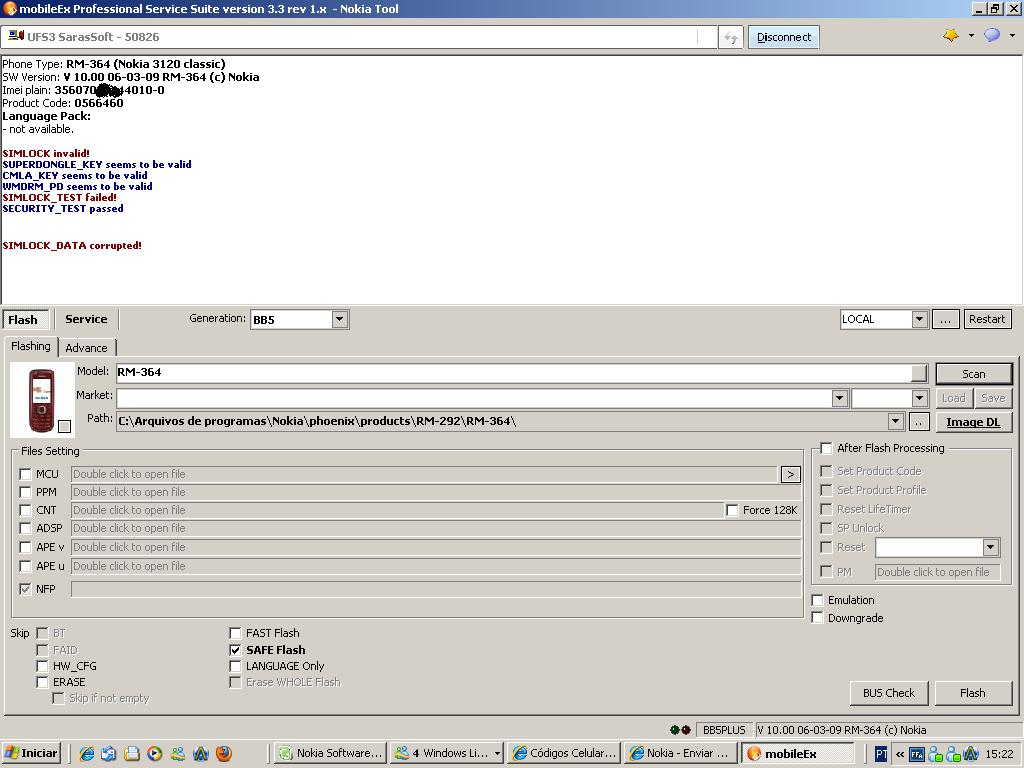Click the second Messenger tray icon

pos(953,754)
